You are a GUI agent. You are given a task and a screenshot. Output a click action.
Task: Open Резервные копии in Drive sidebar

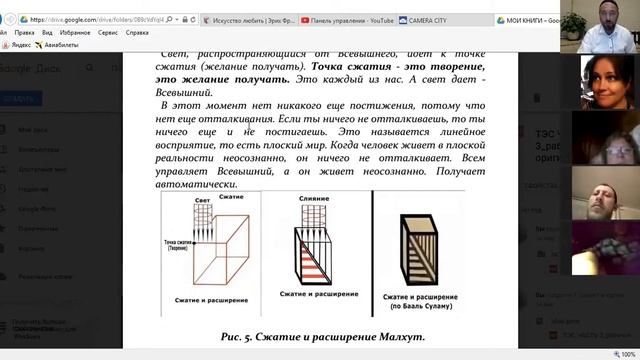[45, 277]
